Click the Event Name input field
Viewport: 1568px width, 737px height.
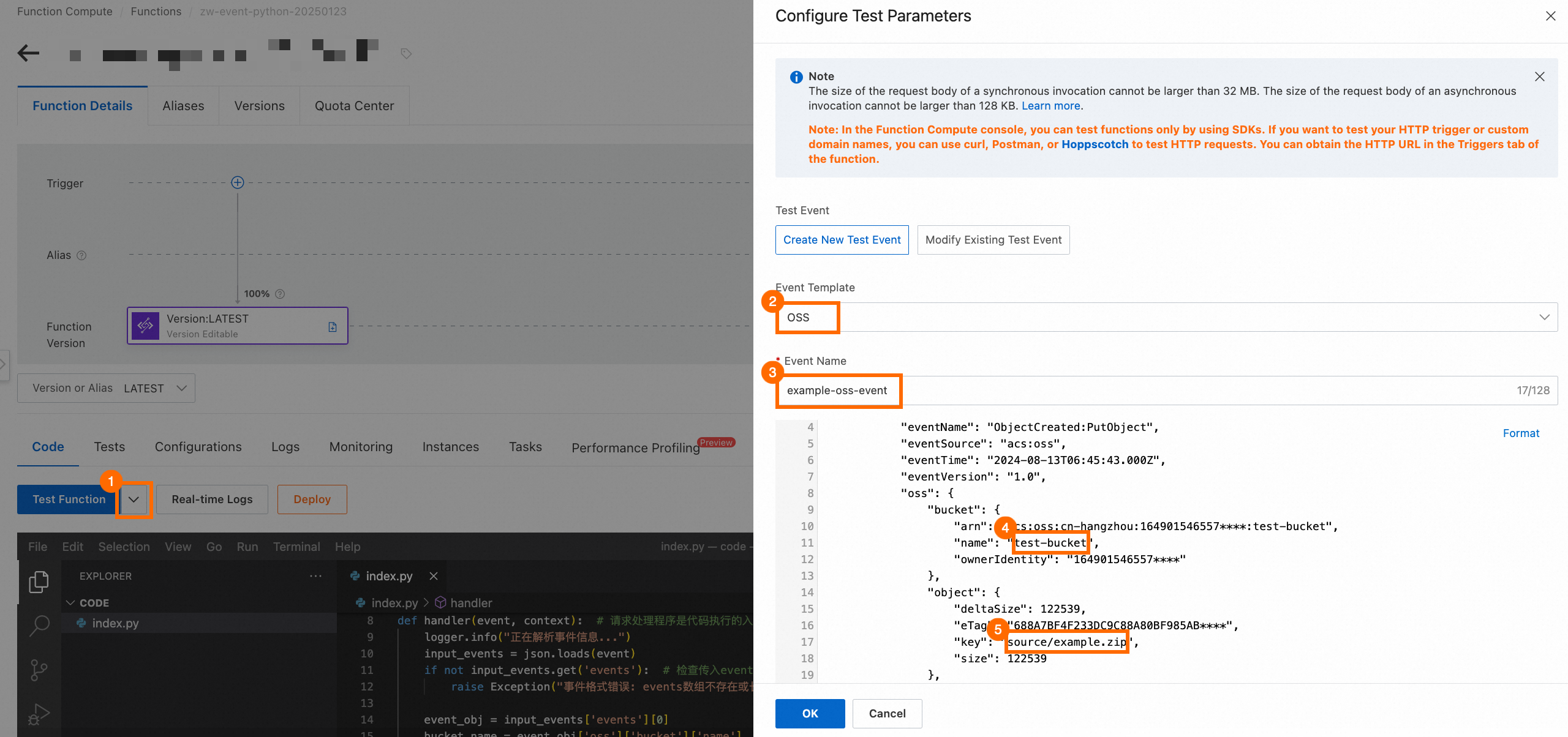1167,391
